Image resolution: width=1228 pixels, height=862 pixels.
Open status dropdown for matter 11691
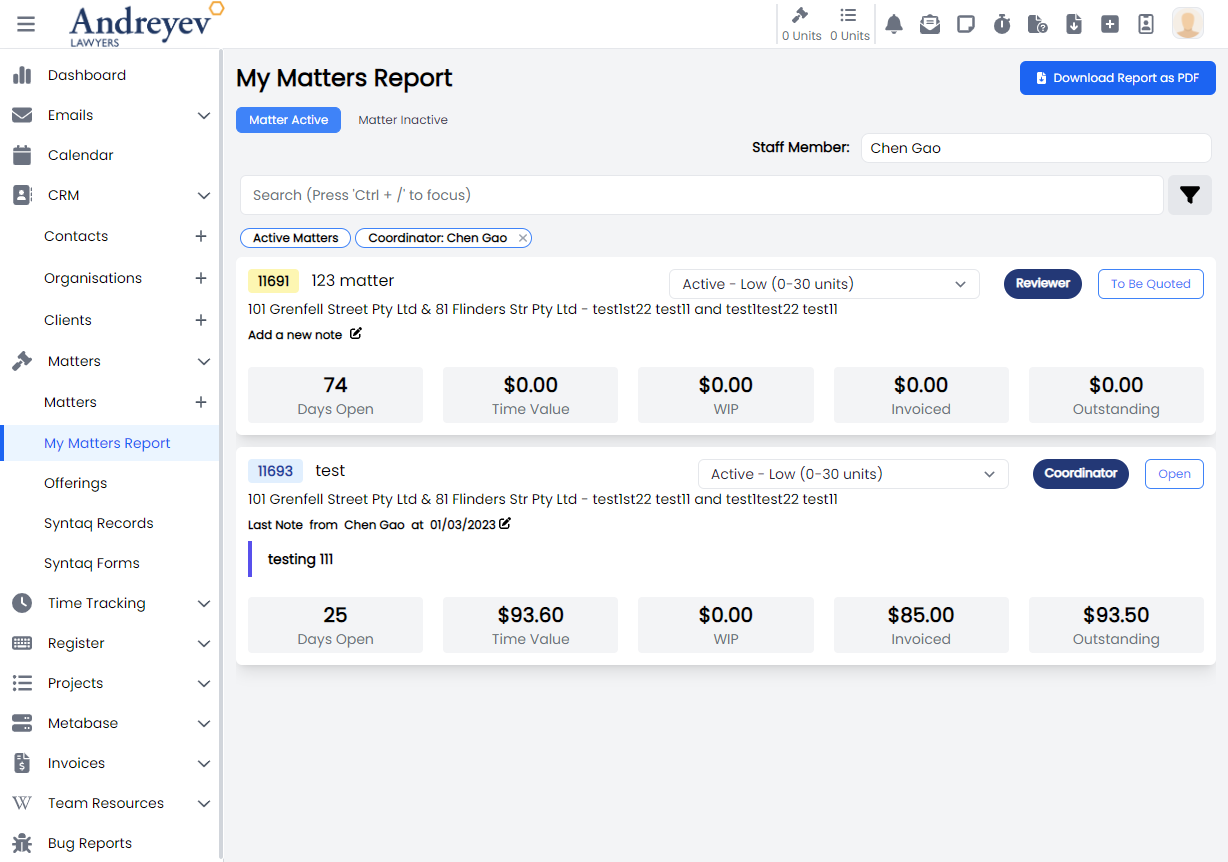823,284
